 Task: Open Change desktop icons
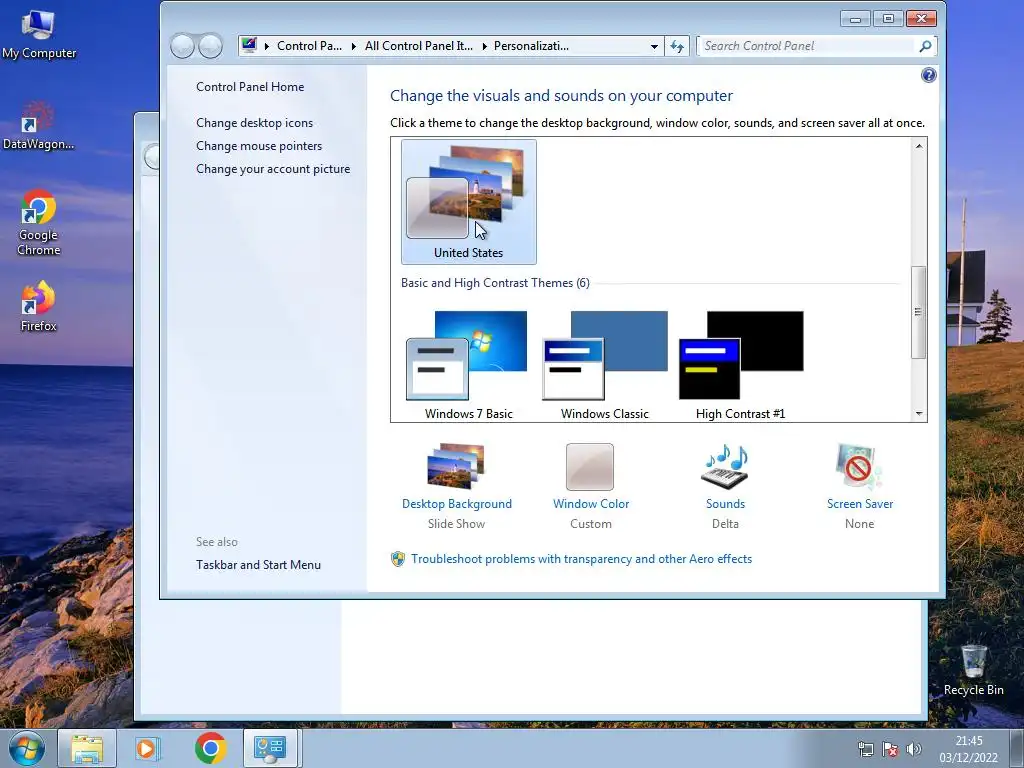[x=254, y=123]
